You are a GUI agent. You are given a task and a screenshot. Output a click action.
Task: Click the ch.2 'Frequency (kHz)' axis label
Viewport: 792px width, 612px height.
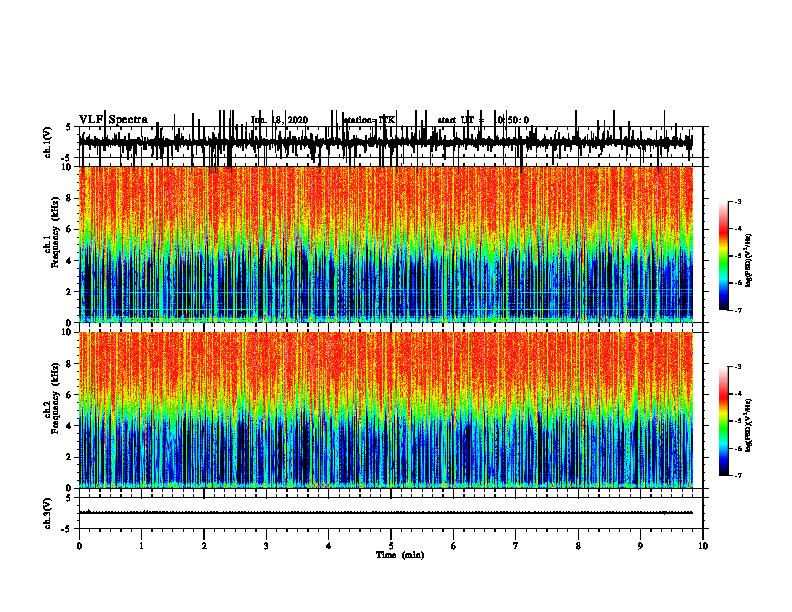point(55,398)
